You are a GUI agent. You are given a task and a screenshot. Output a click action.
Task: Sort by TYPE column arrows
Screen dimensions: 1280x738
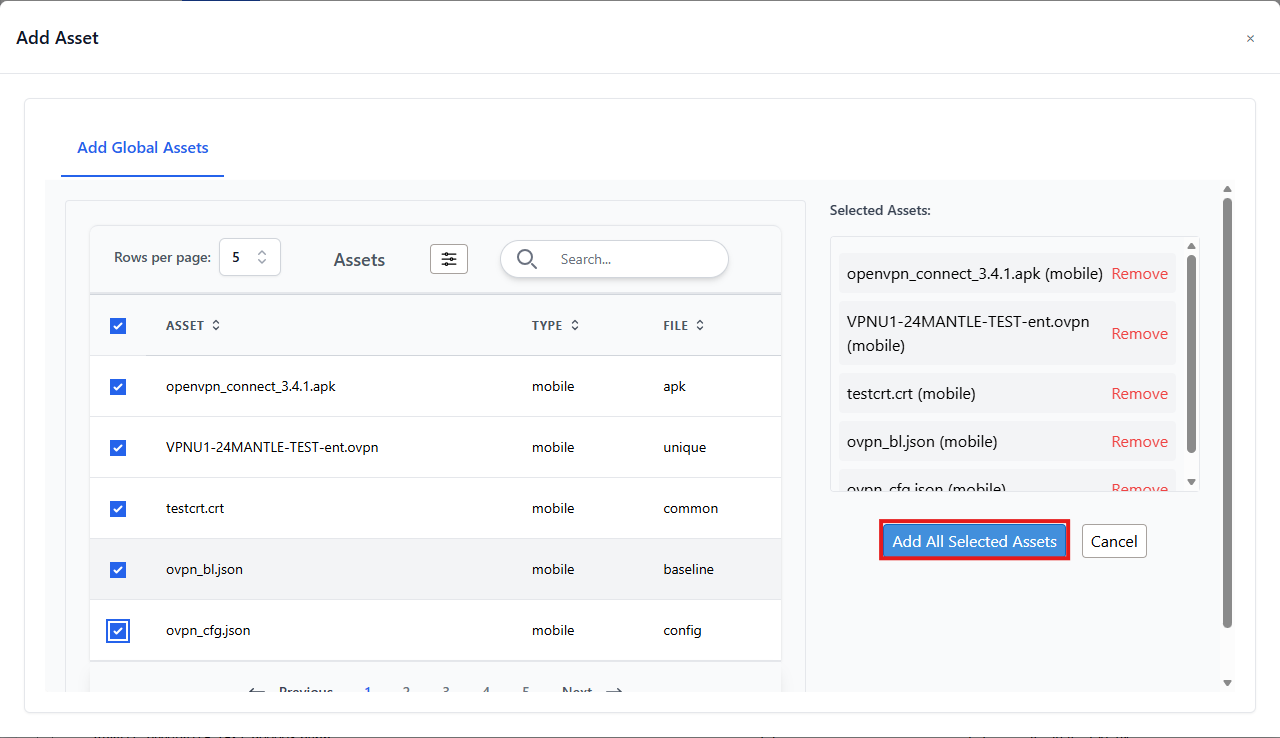coord(575,326)
